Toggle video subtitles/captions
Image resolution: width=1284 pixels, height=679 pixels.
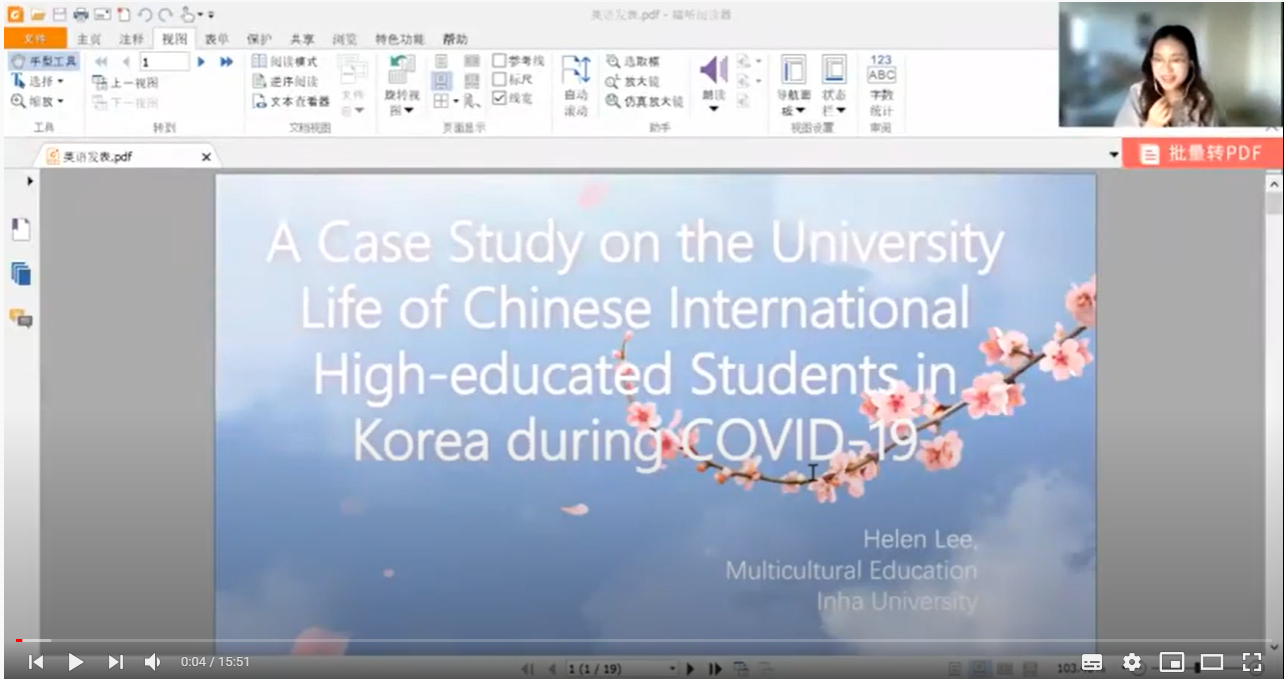1092,662
